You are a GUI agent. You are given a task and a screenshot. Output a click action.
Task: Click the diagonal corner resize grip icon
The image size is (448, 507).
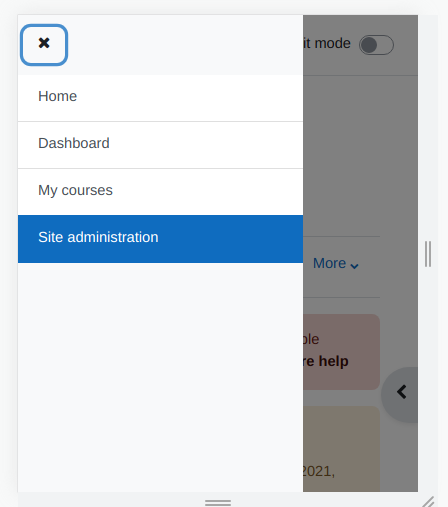[428, 502]
